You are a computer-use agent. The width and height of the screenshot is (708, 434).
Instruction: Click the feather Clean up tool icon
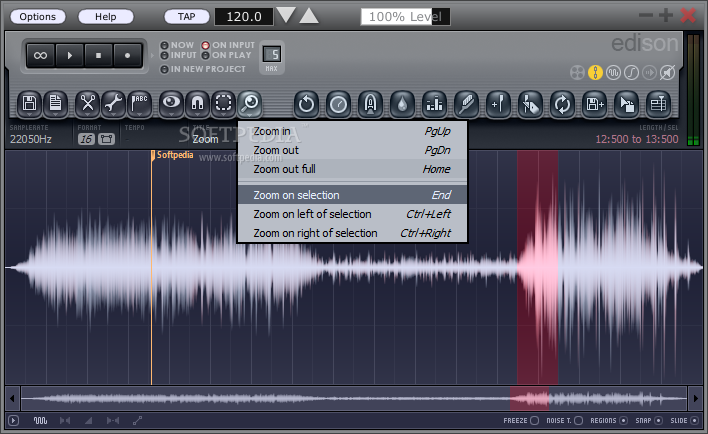pos(466,104)
